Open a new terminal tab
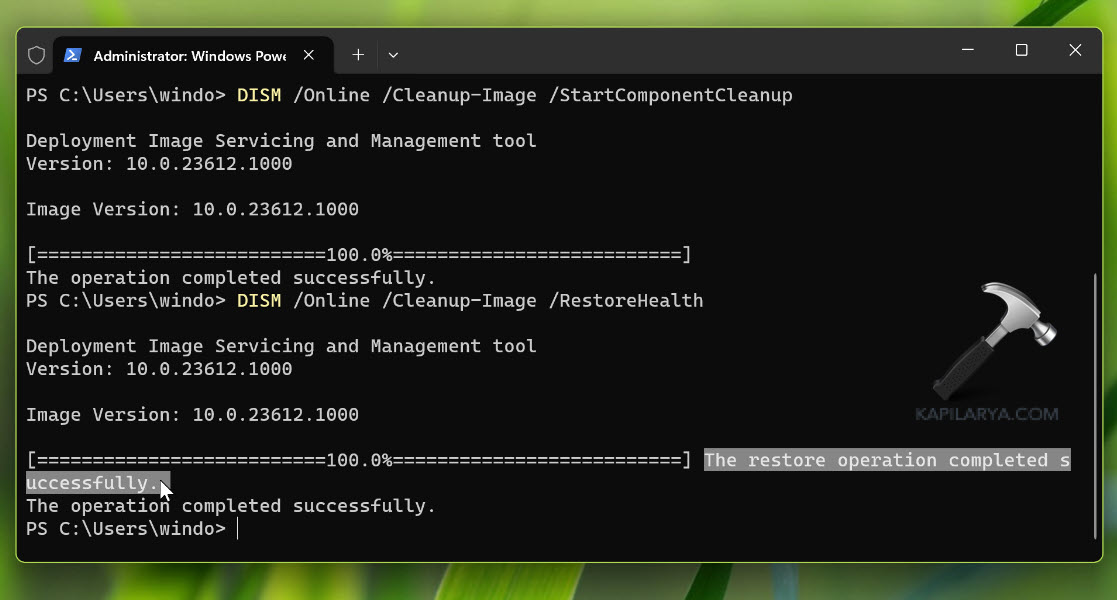The width and height of the screenshot is (1117, 600). pyautogui.click(x=358, y=55)
